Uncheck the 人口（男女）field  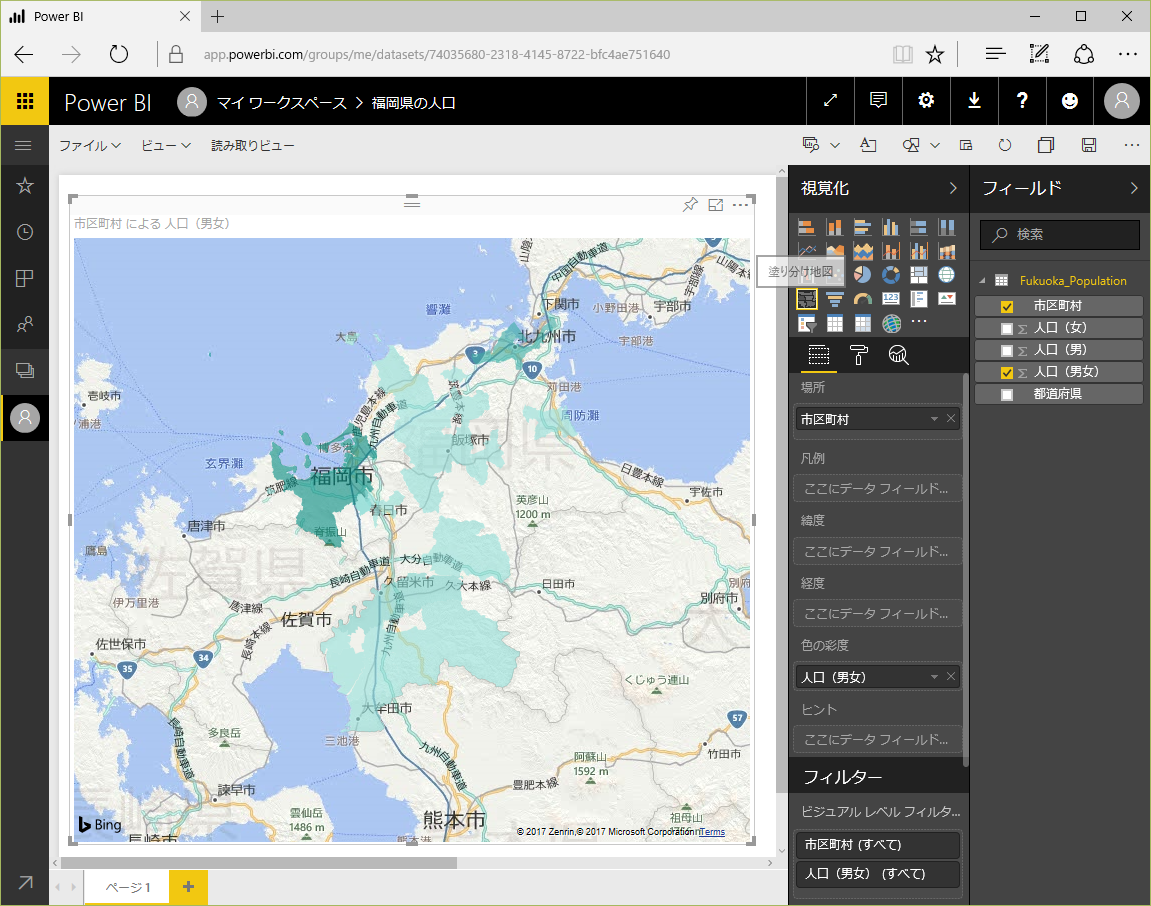[1007, 373]
